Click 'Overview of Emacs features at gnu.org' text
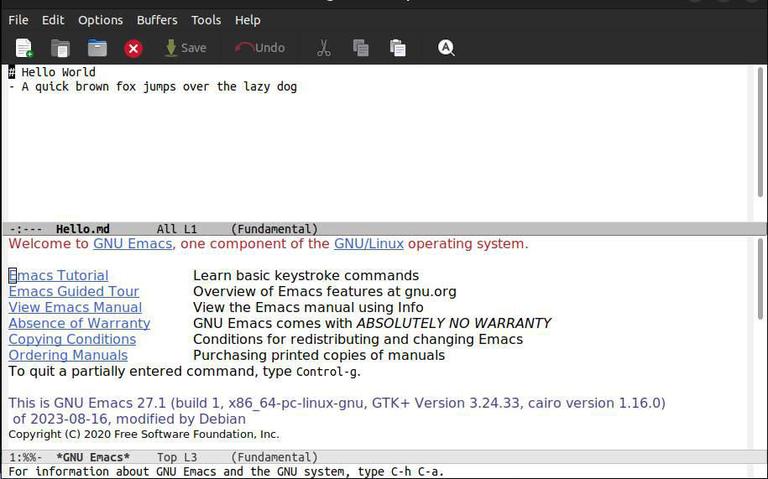This screenshot has height=479, width=768. tap(325, 291)
